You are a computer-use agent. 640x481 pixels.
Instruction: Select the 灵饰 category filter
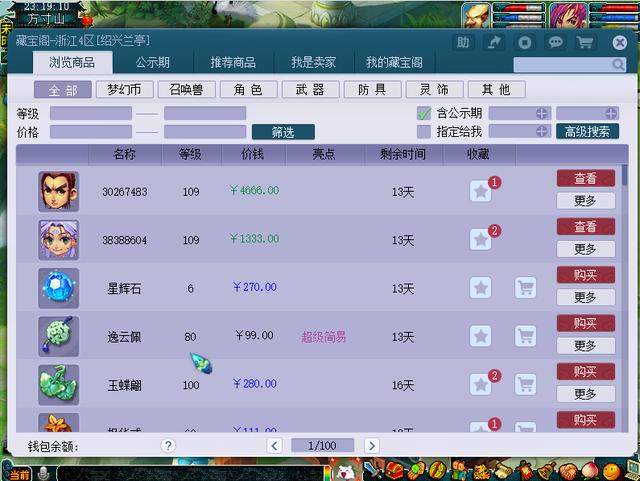435,89
